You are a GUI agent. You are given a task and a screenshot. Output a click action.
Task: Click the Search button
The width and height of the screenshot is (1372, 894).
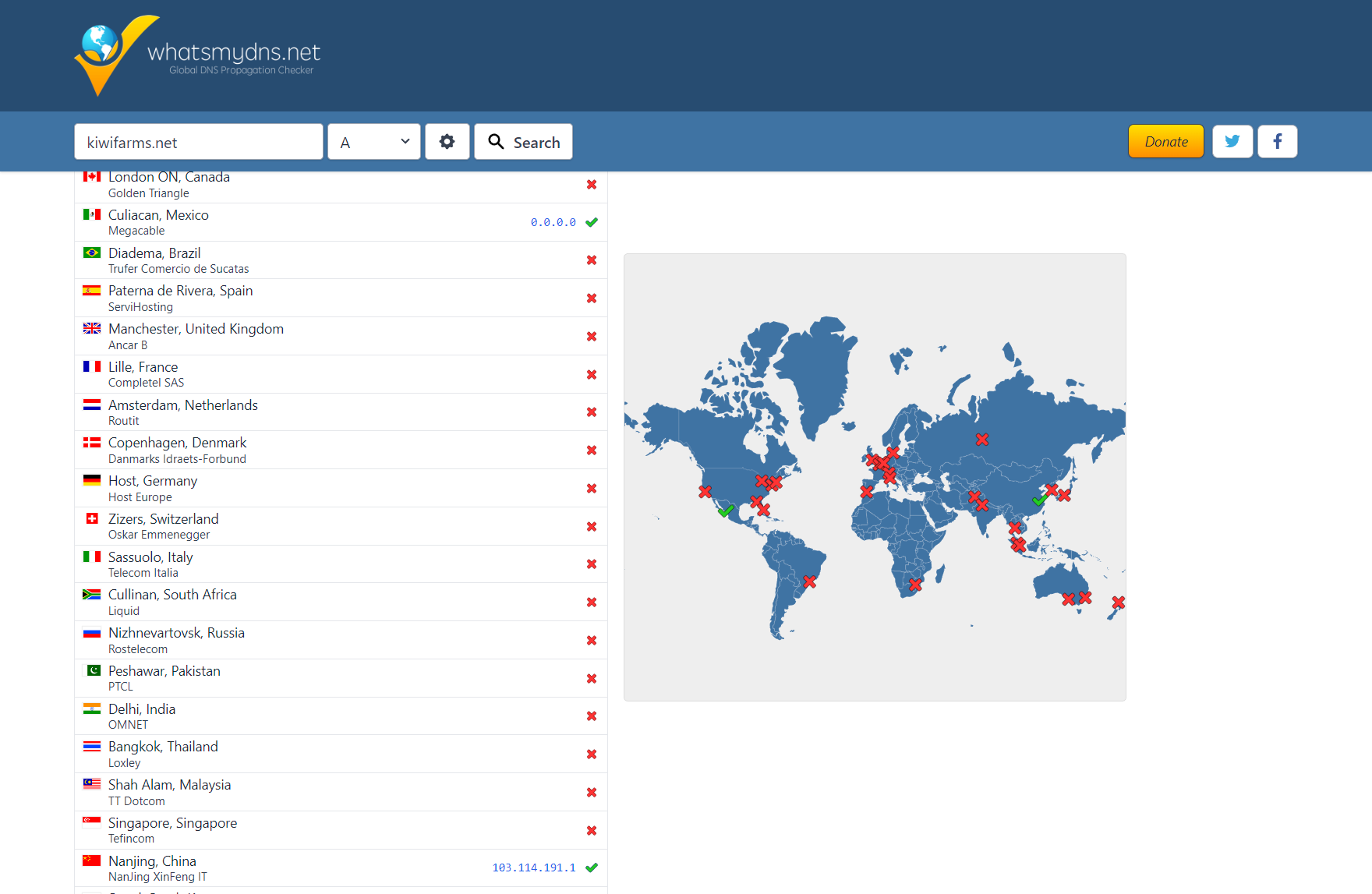[523, 142]
